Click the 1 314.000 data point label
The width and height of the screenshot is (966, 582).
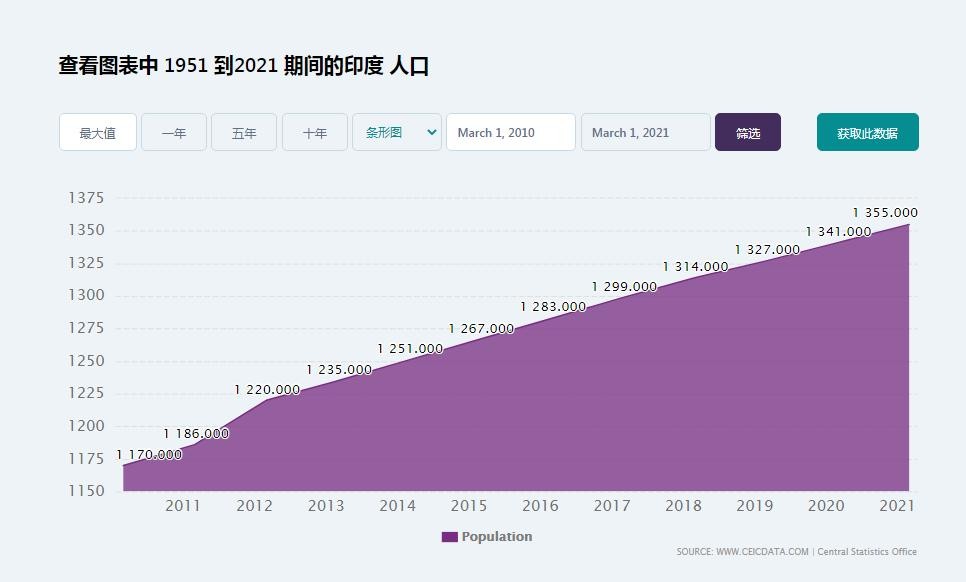(x=695, y=267)
